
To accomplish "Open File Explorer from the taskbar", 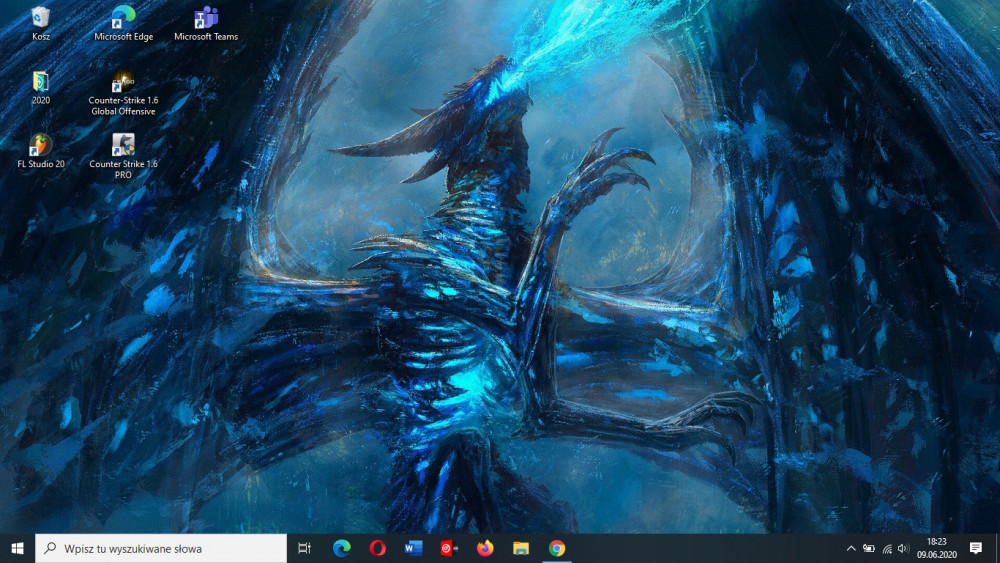I will 520,548.
